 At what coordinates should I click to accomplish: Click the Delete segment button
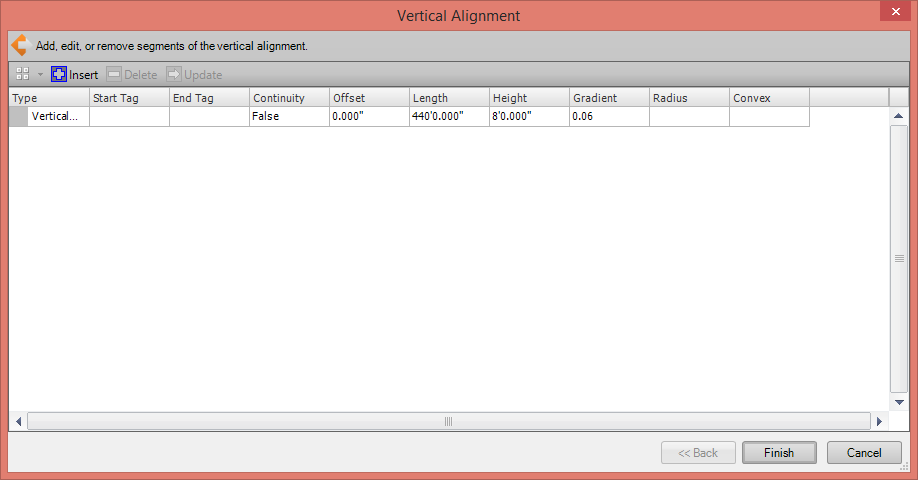(132, 74)
